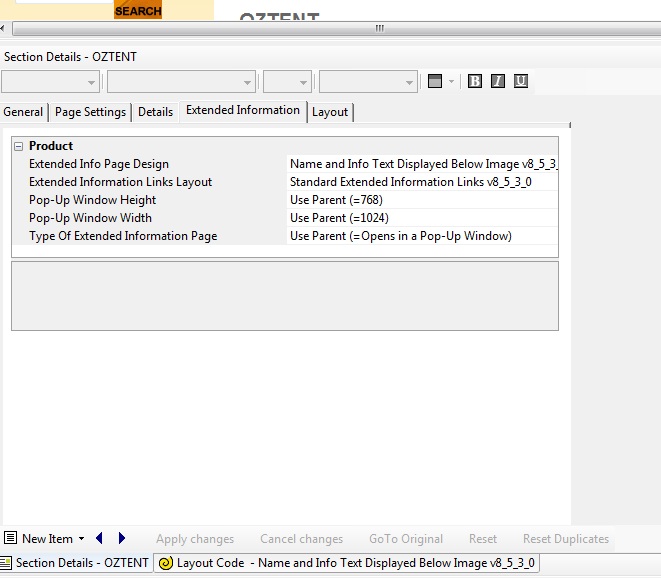
Task: Select Type Of Extended Information Page row
Action: [x=123, y=236]
